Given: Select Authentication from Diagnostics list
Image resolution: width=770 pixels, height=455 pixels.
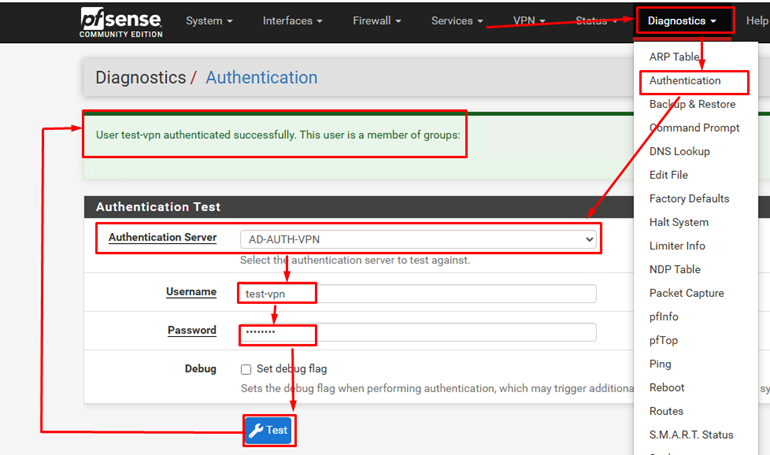Looking at the screenshot, I should click(x=685, y=81).
